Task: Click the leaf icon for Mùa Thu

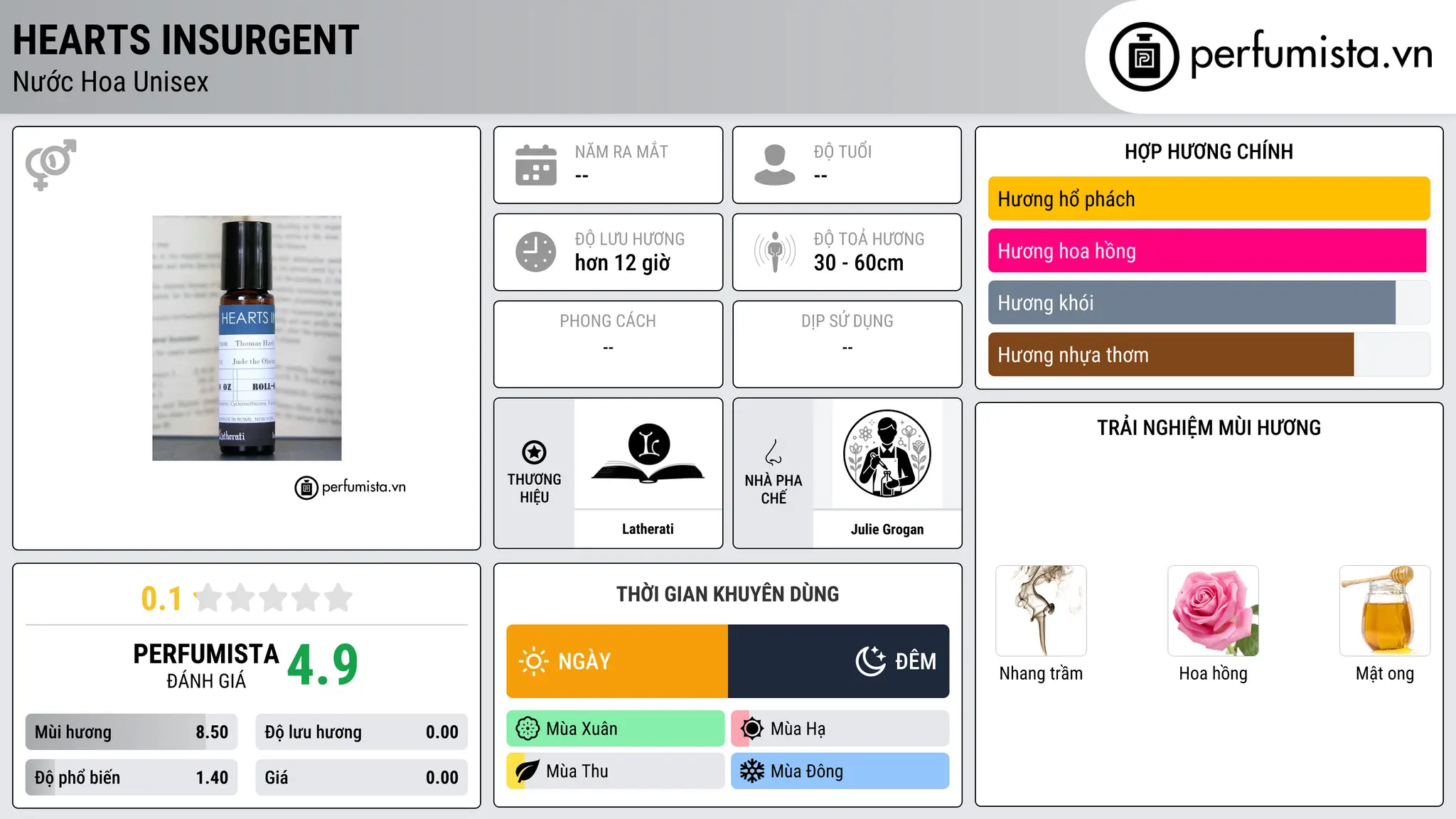Action: pos(528,771)
